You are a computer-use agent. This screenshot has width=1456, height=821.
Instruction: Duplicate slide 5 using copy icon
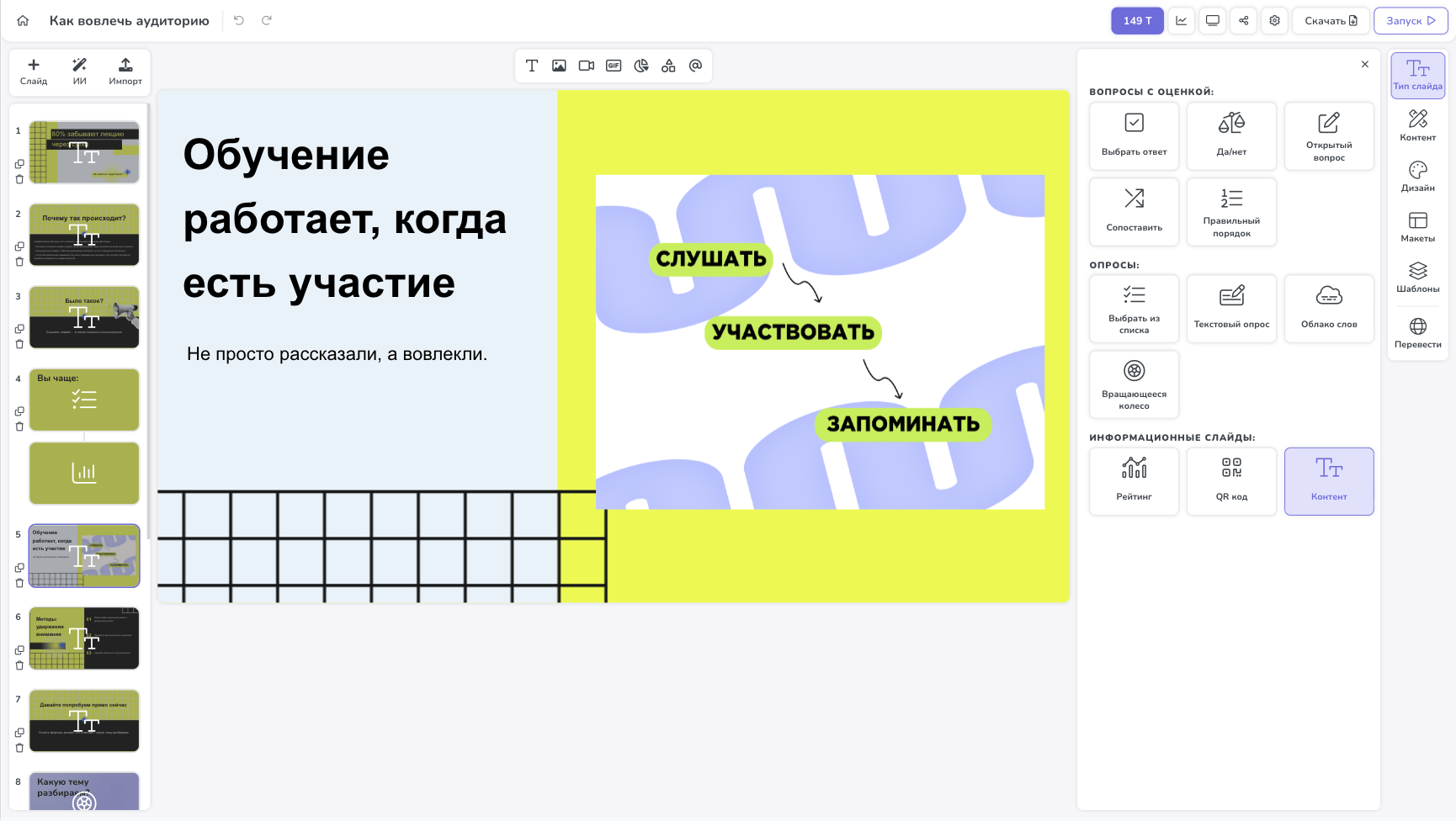(19, 568)
